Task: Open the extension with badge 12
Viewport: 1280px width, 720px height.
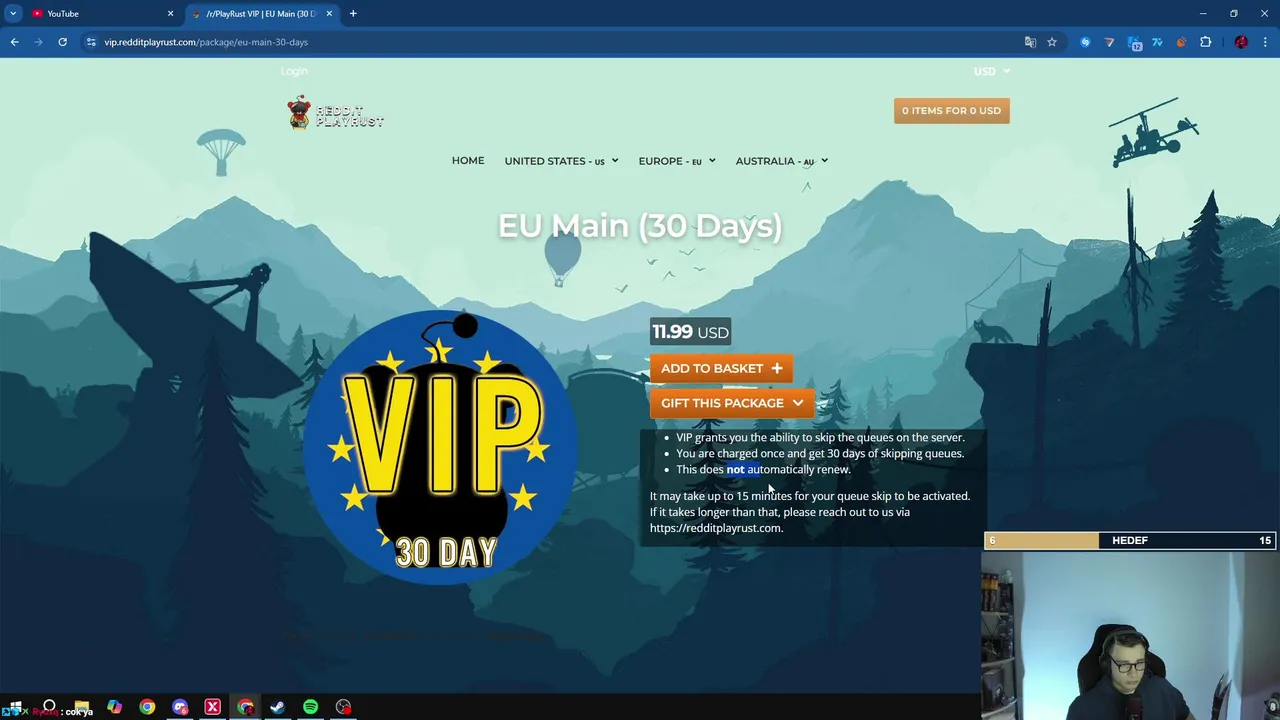Action: tap(1134, 43)
